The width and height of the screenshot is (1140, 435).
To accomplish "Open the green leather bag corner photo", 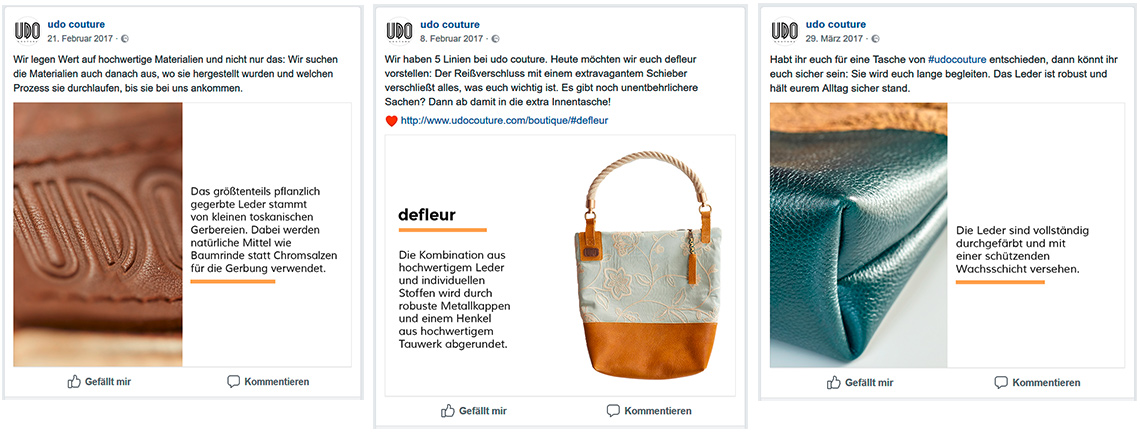I will [859, 234].
